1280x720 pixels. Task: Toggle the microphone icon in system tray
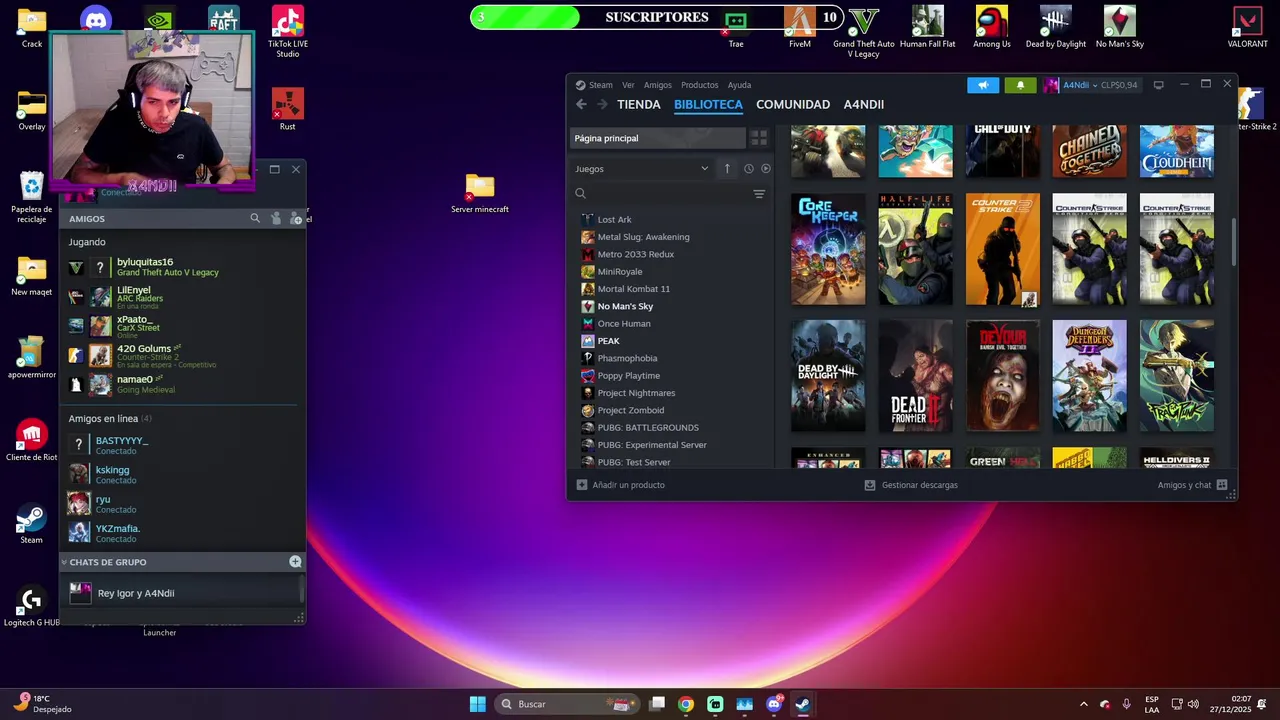(x=1127, y=704)
